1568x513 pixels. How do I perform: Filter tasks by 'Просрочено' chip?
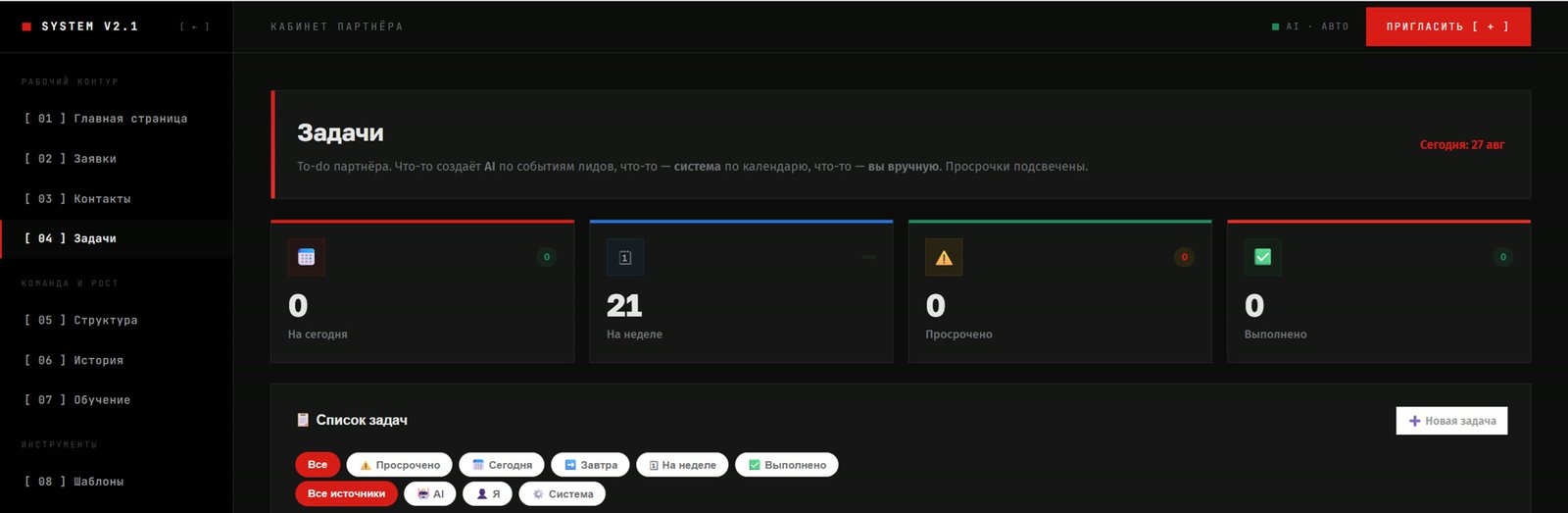point(400,465)
